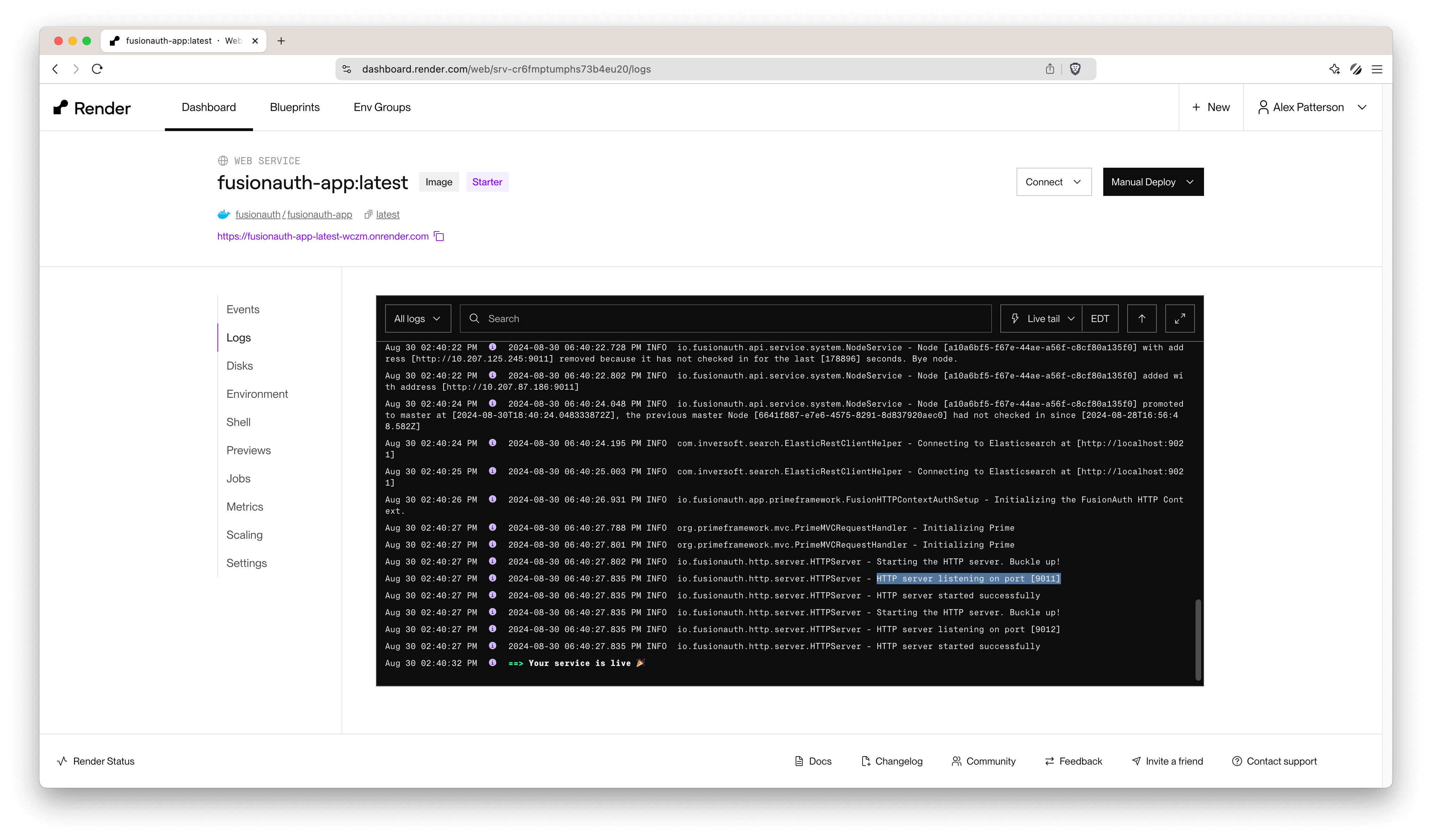Open Feedback link in footer

tap(1073, 761)
